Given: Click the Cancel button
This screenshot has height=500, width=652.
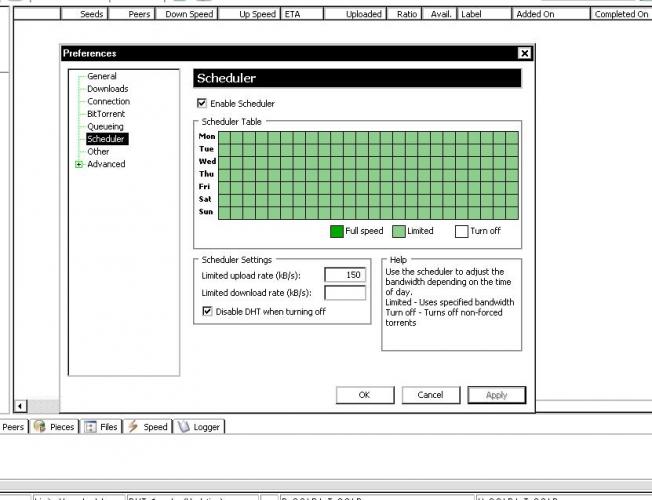Looking at the screenshot, I should tap(430, 395).
